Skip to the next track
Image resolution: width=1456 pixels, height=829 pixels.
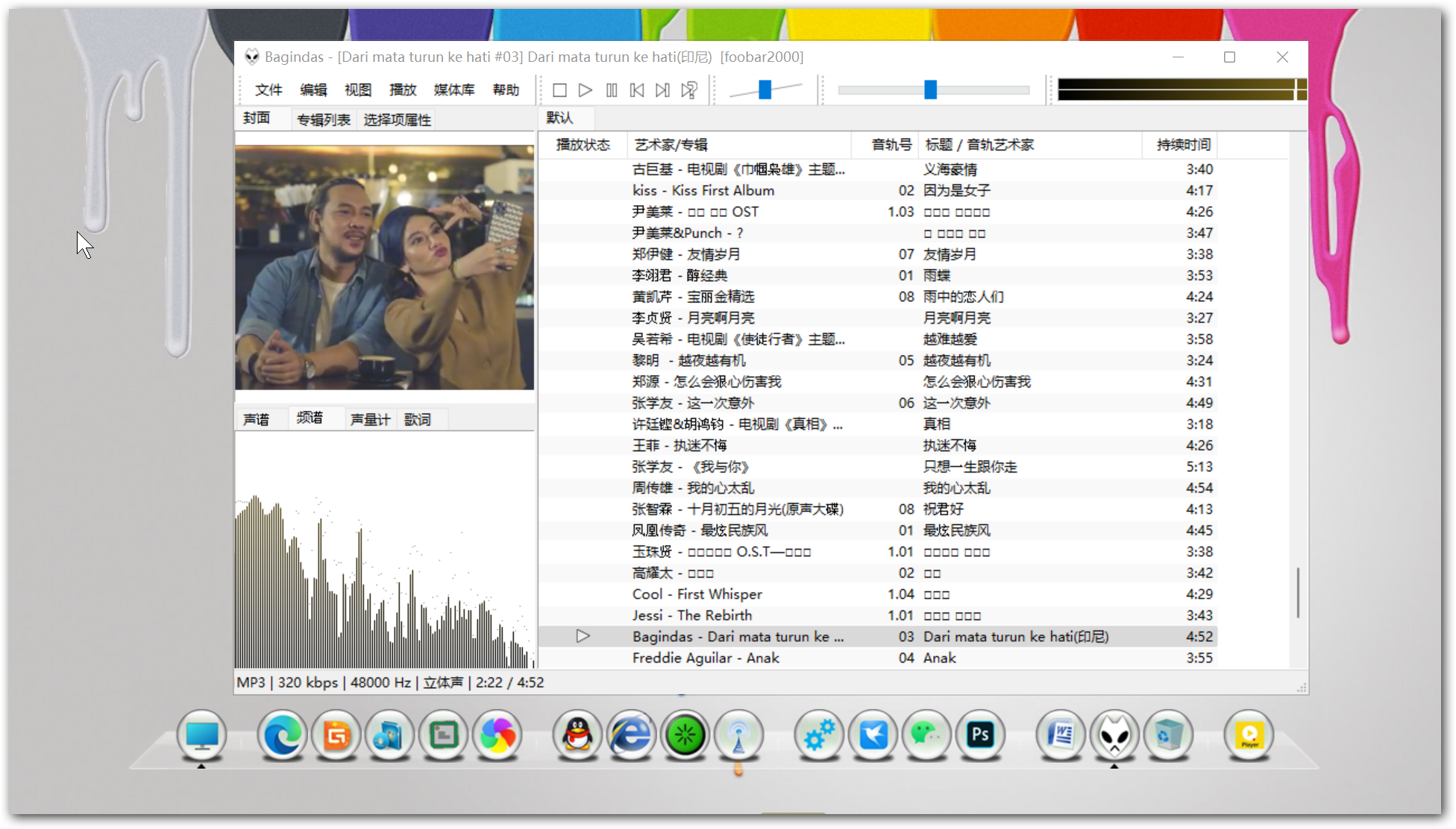coord(662,90)
